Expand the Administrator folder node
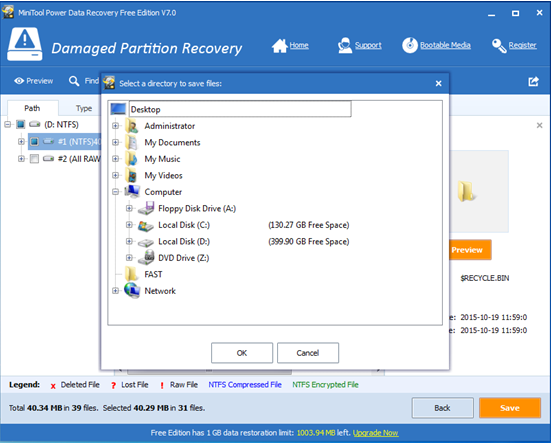This screenshot has height=443, width=551. 115,126
